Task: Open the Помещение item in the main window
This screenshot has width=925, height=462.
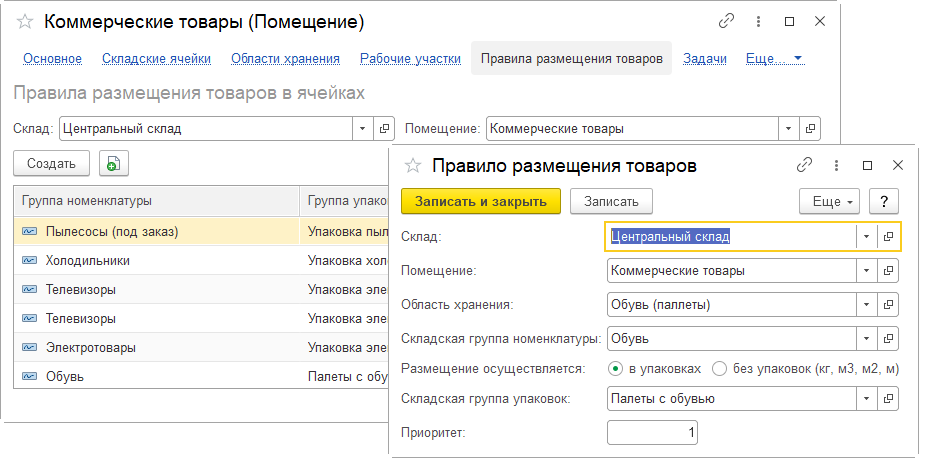Action: click(811, 129)
